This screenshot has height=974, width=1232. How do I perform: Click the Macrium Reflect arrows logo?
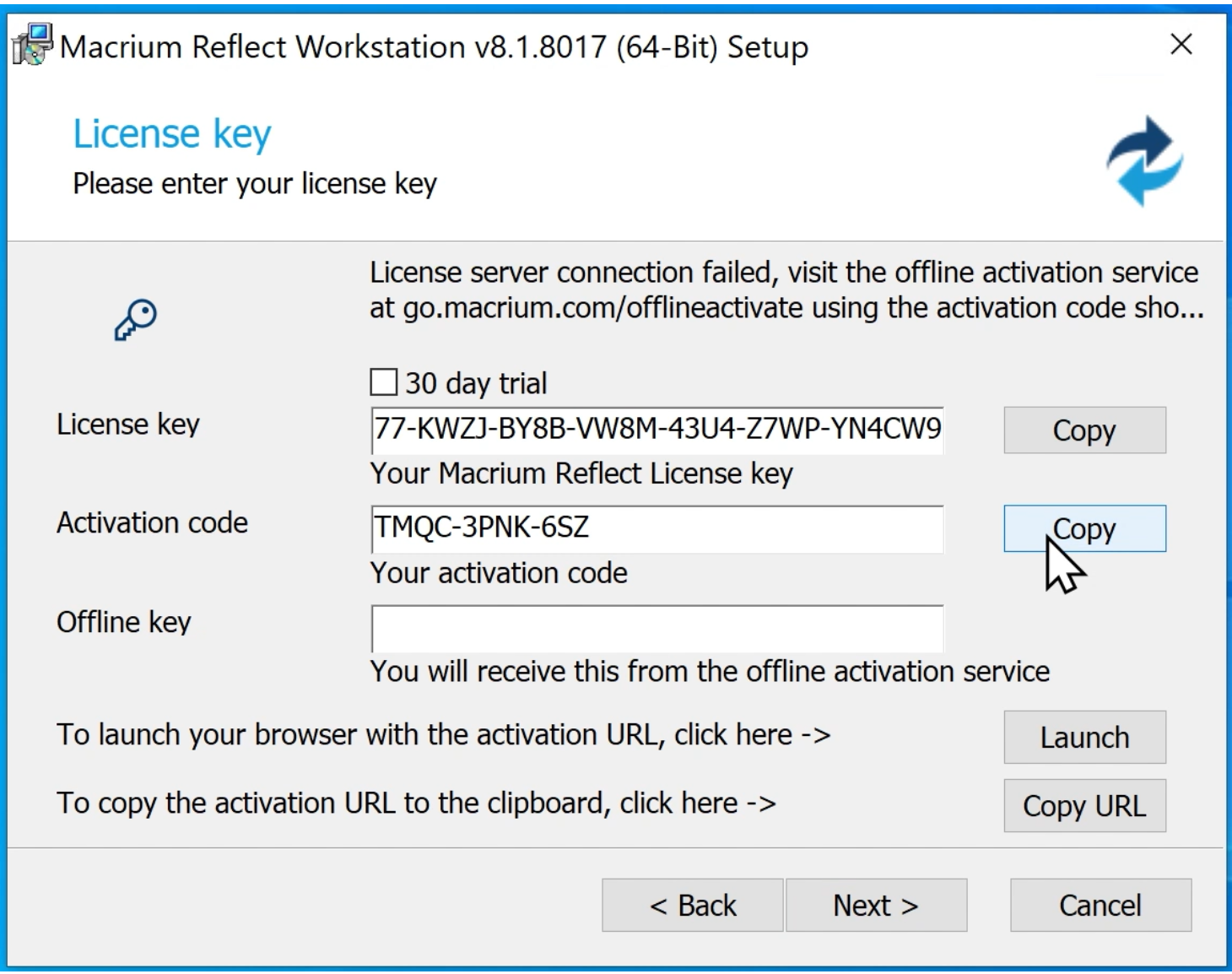click(x=1145, y=161)
